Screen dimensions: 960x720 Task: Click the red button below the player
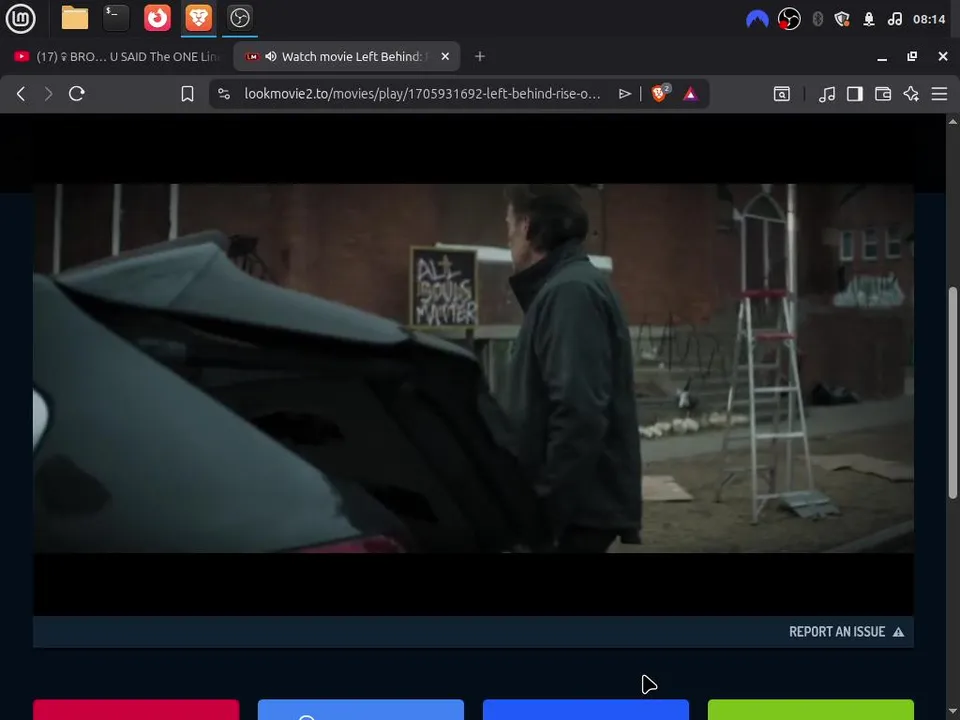click(136, 710)
